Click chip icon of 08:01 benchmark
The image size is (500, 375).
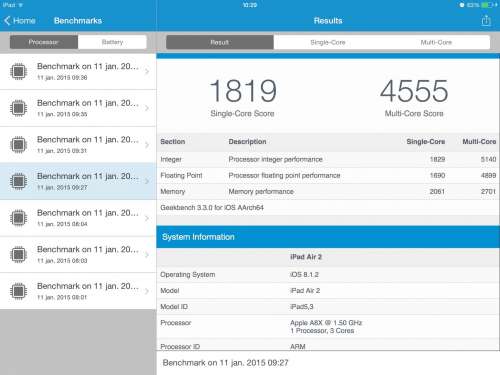[x=19, y=291]
